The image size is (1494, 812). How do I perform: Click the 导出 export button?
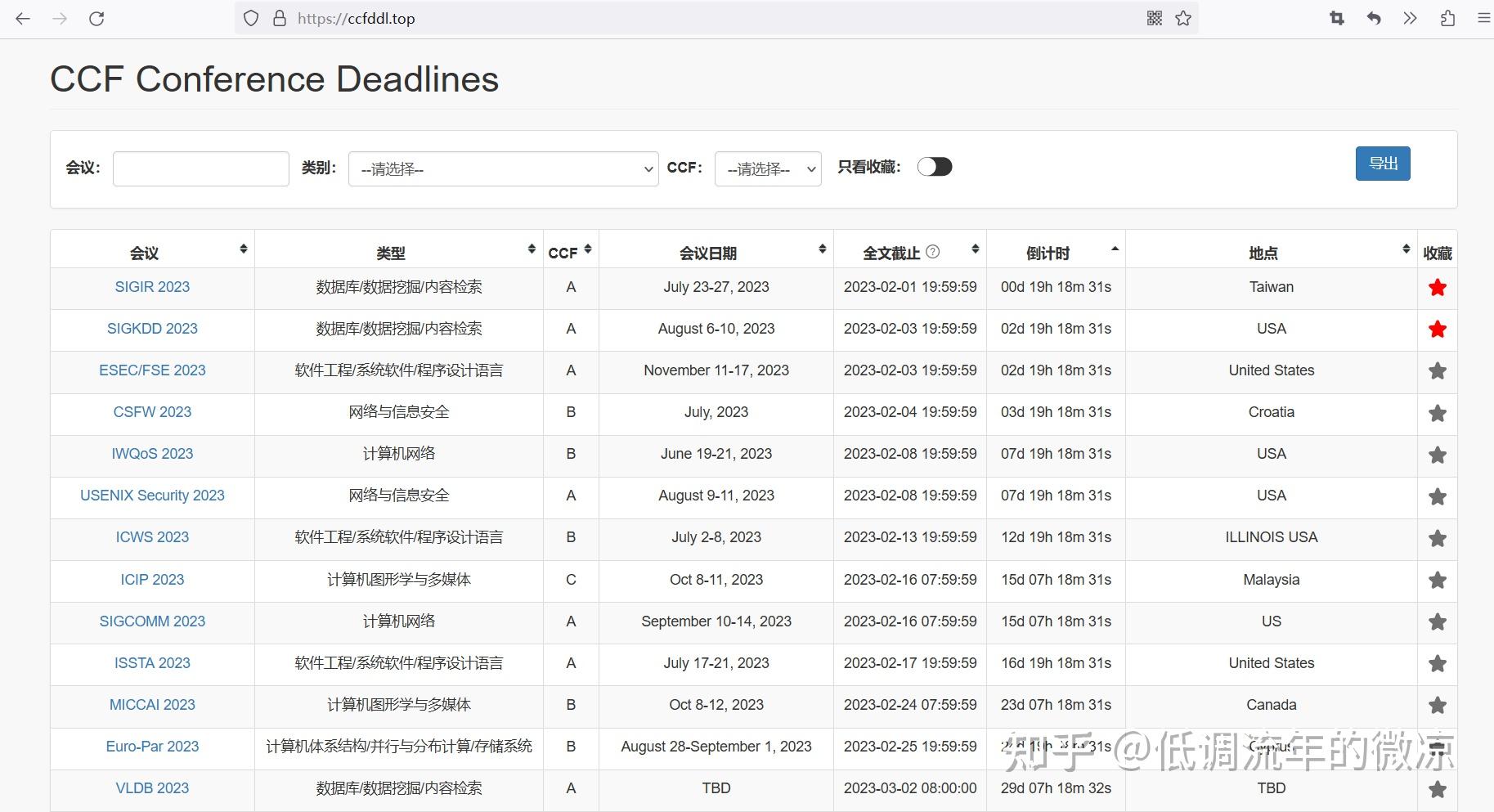tap(1382, 164)
